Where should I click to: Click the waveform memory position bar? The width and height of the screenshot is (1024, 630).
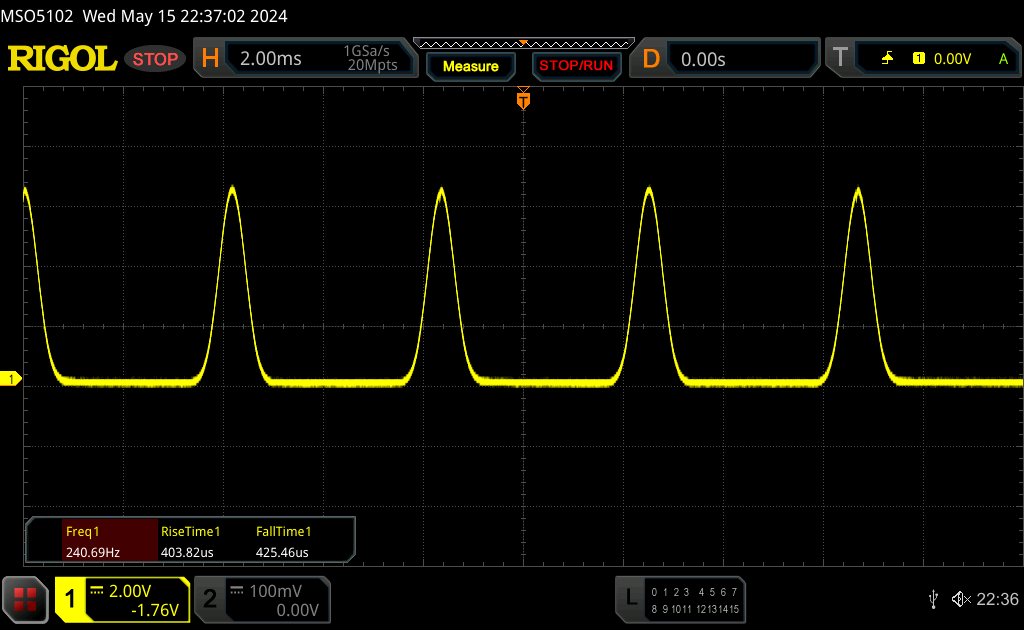click(x=523, y=43)
